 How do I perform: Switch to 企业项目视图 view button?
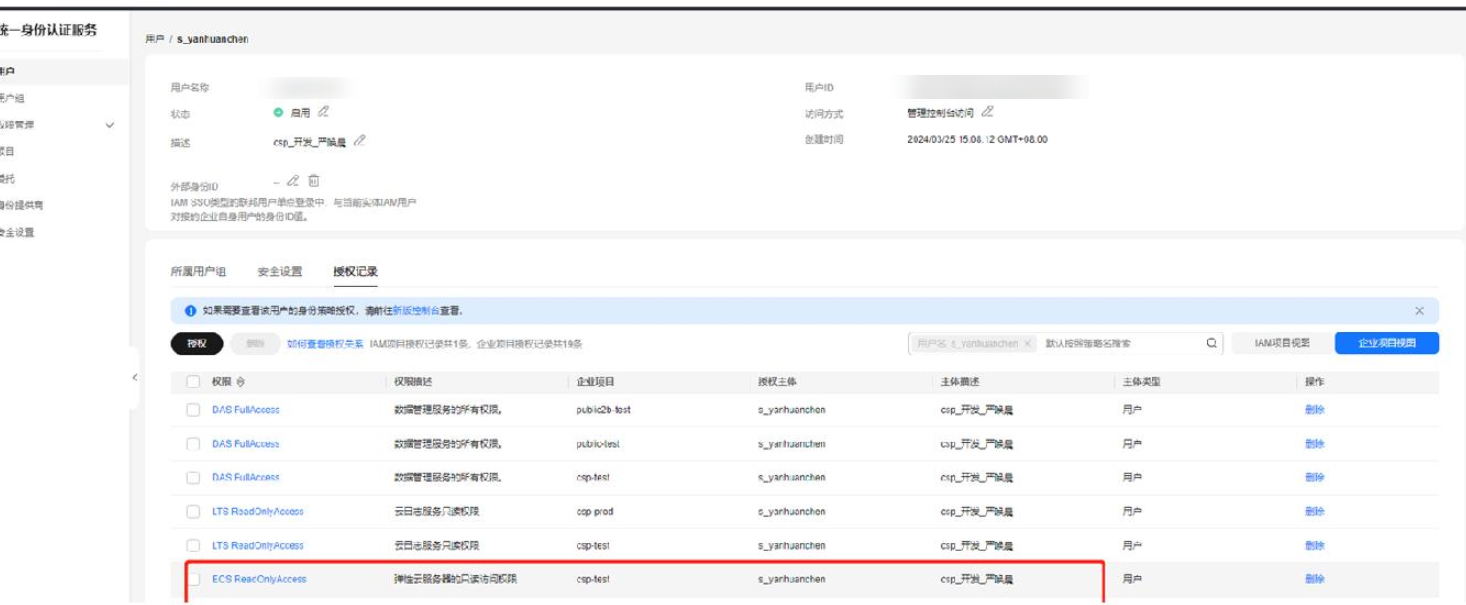(1386, 343)
